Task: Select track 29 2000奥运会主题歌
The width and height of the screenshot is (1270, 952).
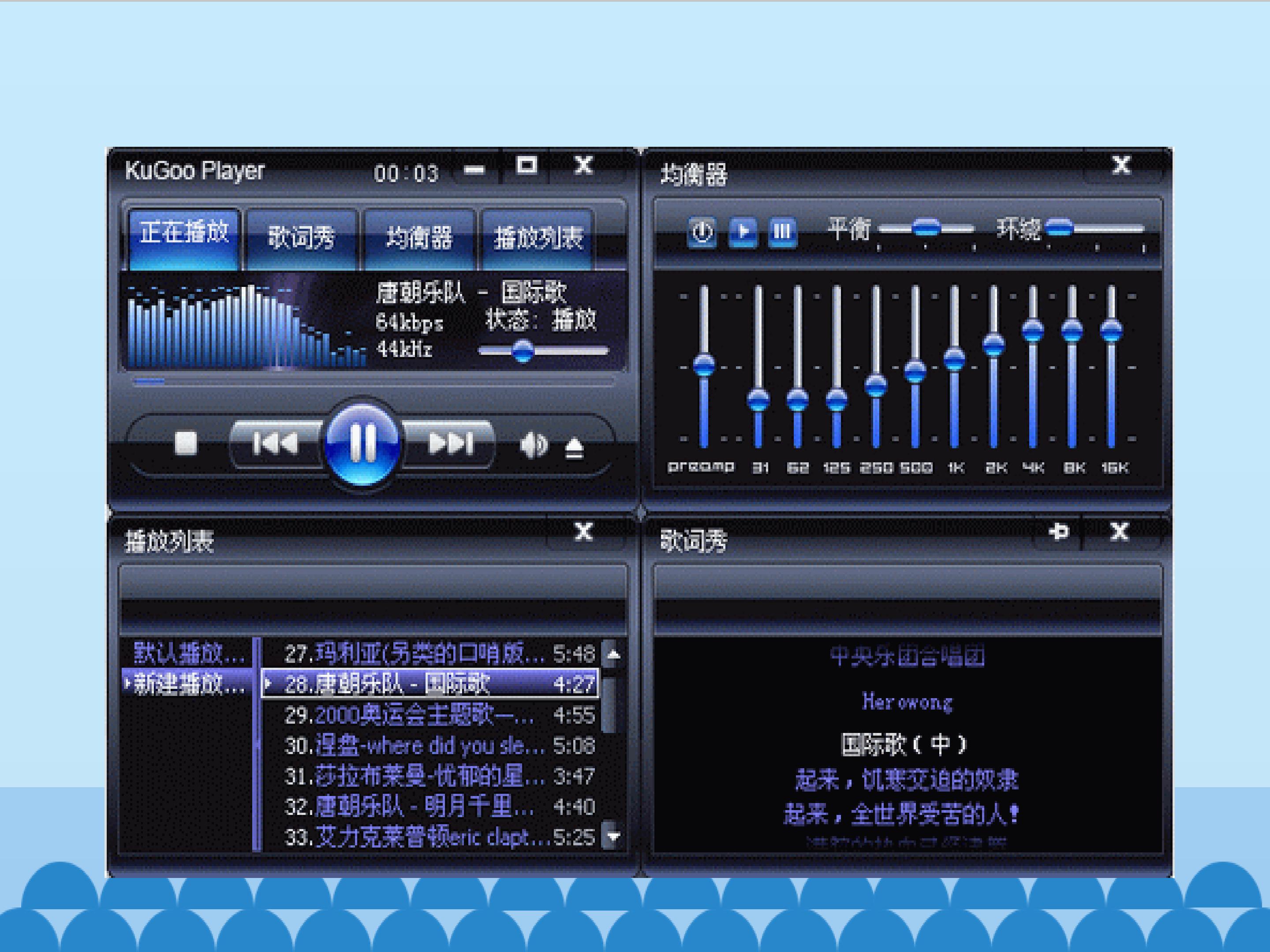Action: [430, 715]
